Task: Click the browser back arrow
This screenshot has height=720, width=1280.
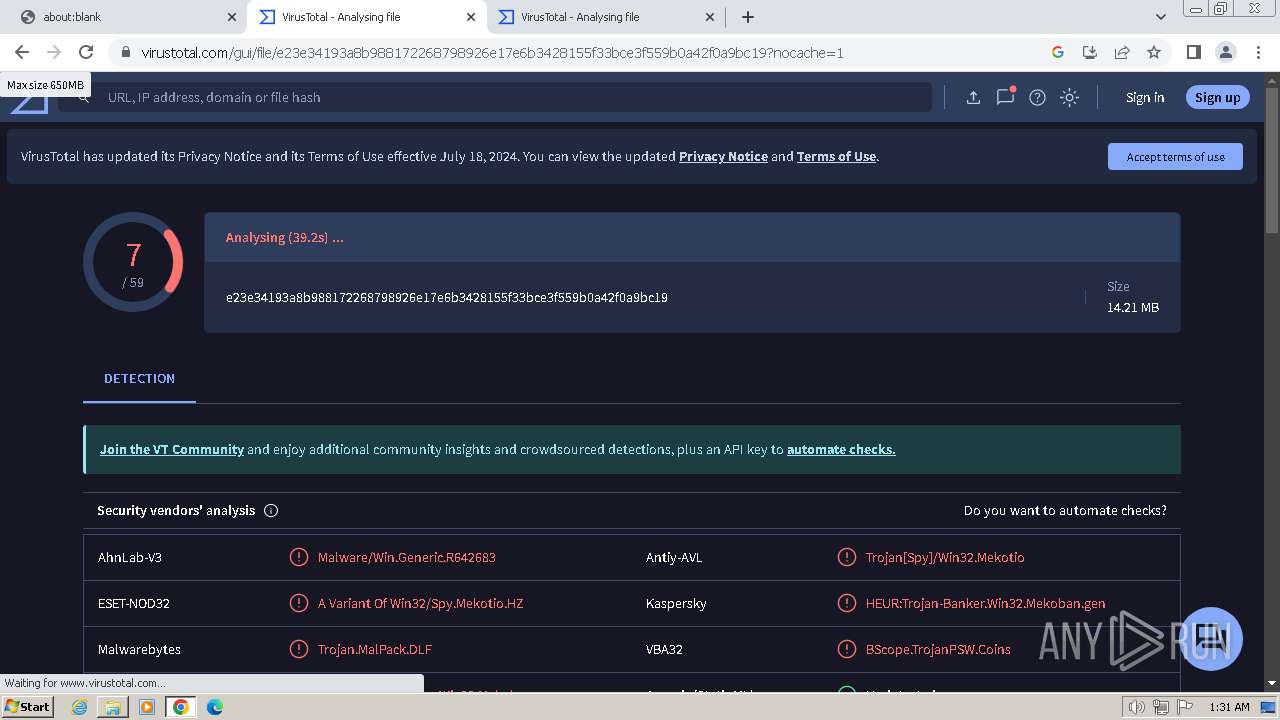Action: coord(22,52)
